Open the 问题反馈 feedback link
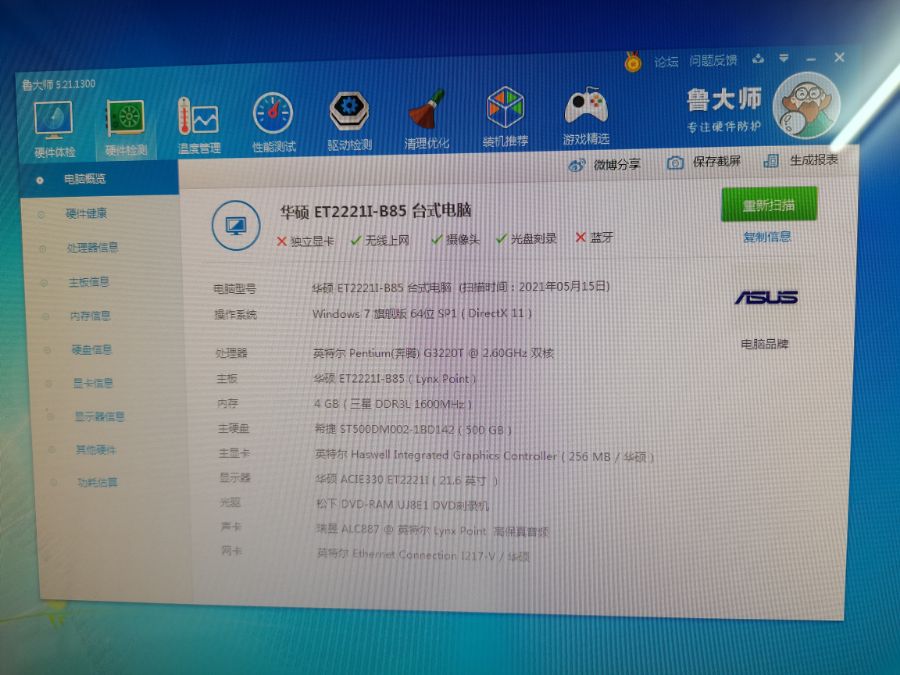This screenshot has width=900, height=675. pyautogui.click(x=713, y=60)
